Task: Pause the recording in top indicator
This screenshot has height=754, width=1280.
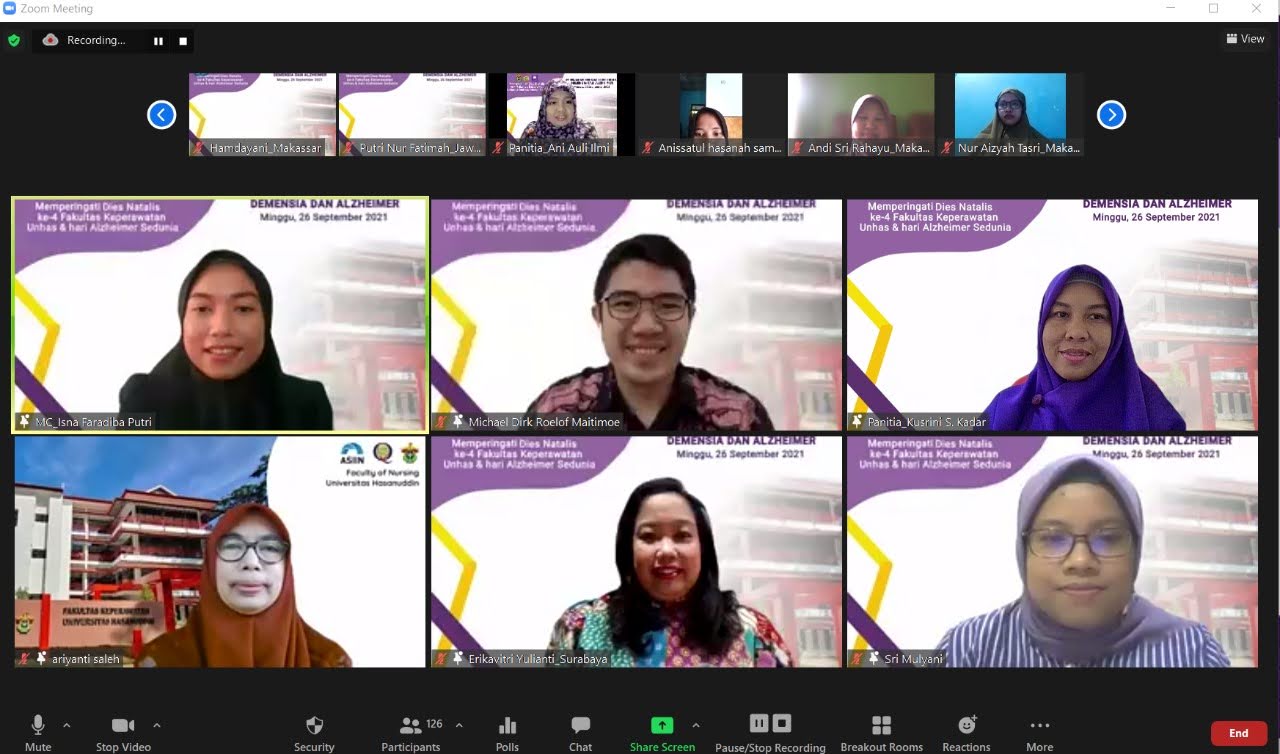Action: click(158, 41)
